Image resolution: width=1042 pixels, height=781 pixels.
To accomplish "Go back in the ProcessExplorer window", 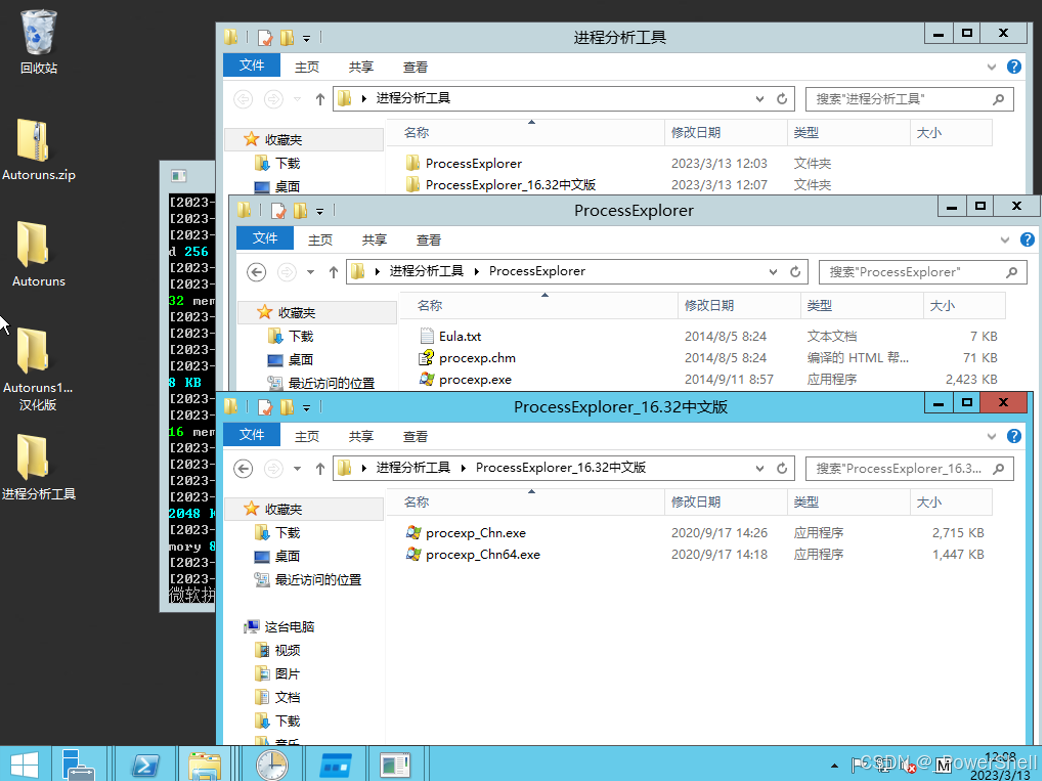I will [x=257, y=272].
